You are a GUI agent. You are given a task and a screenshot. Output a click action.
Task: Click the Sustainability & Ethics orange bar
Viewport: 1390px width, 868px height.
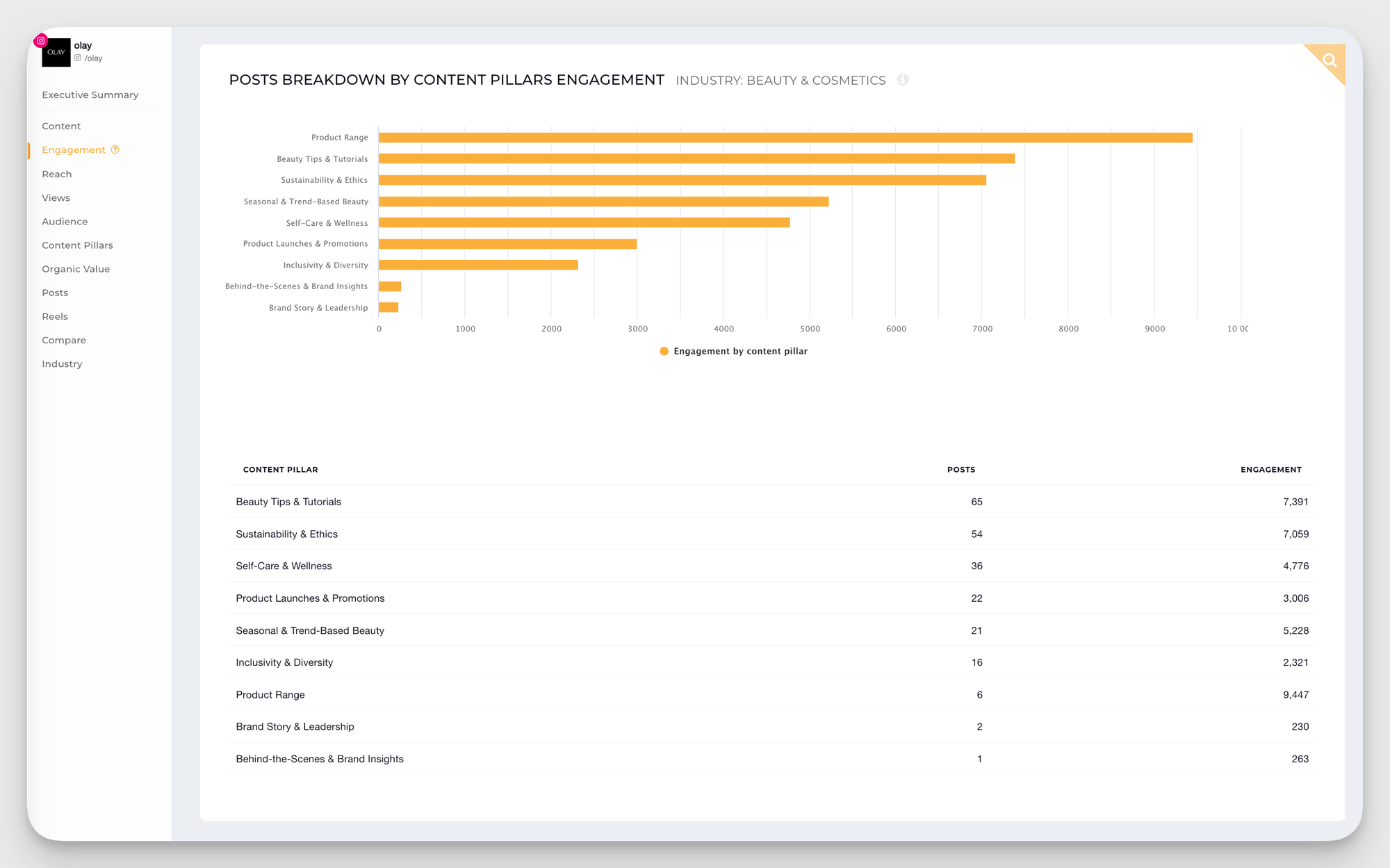tap(682, 180)
